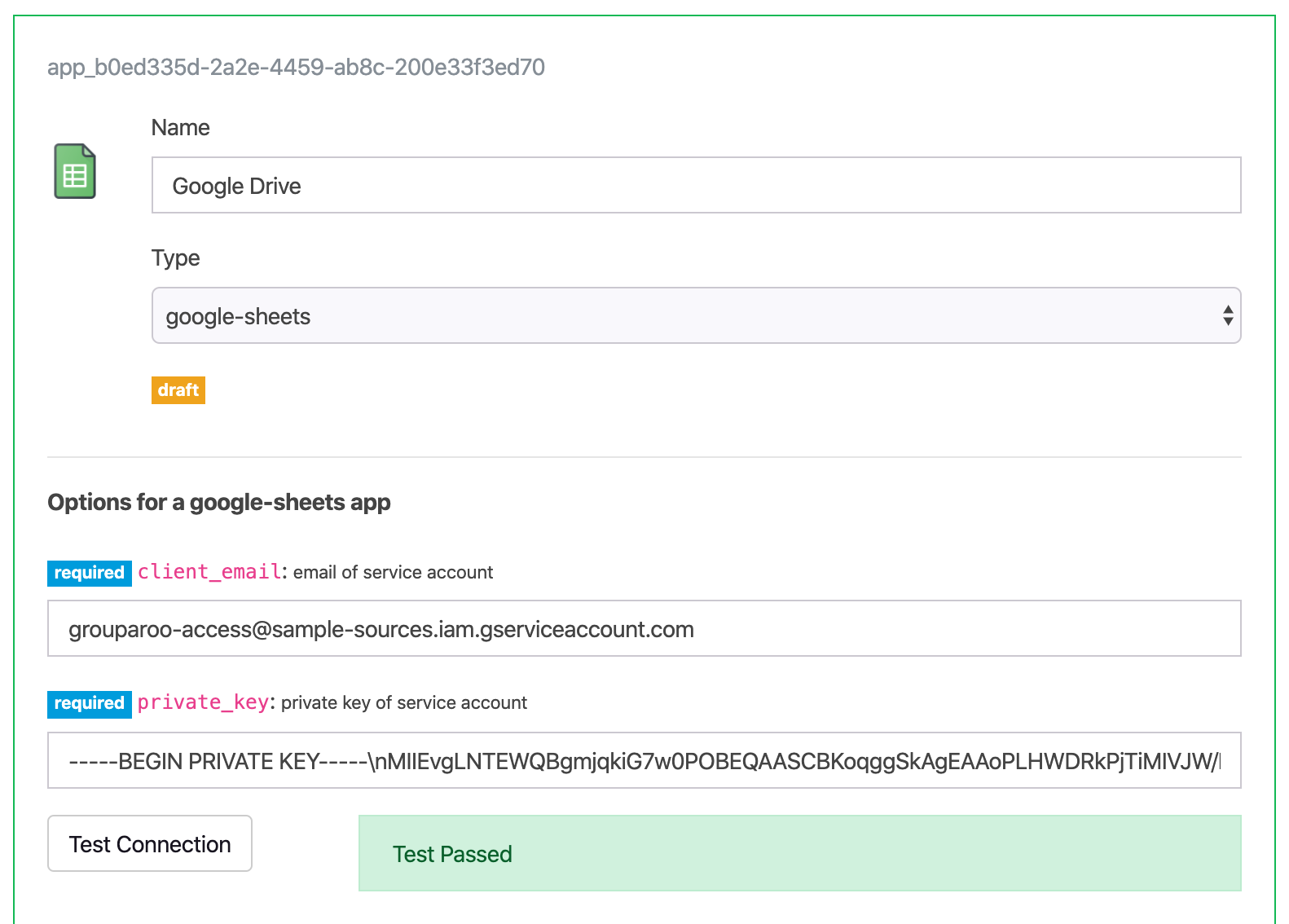
Task: Click the private_key option label
Action: (x=203, y=702)
